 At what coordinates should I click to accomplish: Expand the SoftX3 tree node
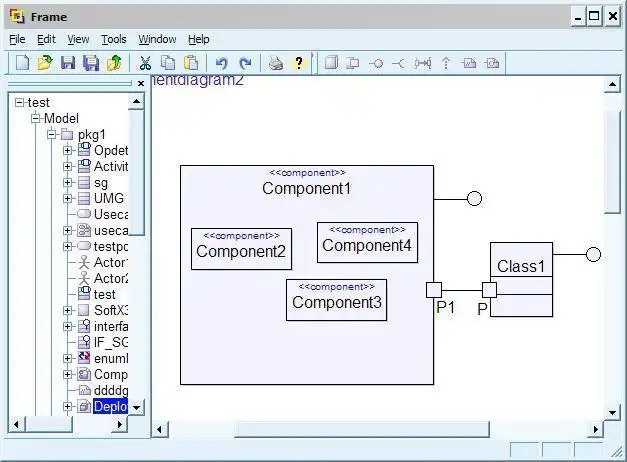point(68,310)
